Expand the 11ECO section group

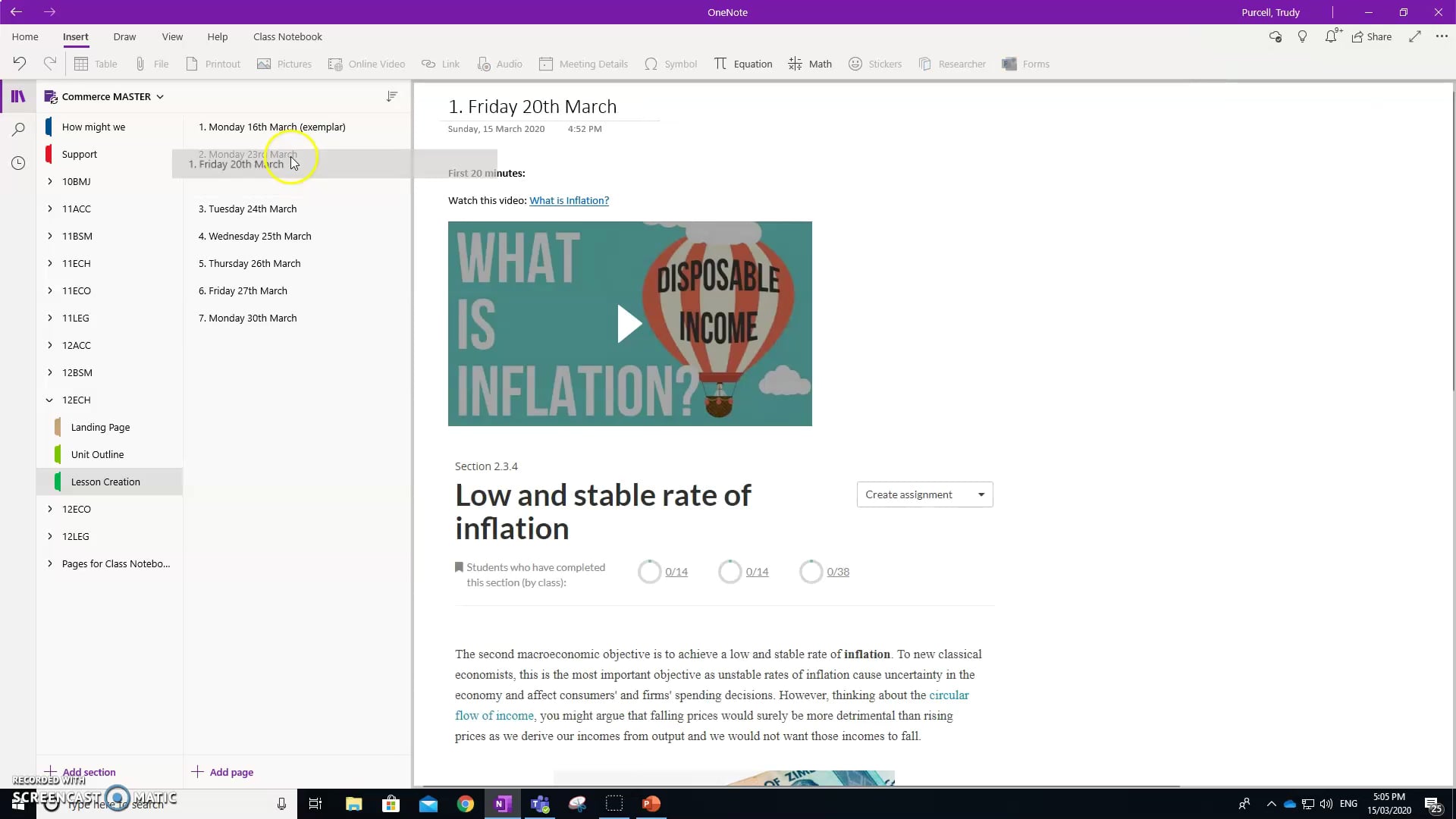coord(50,290)
